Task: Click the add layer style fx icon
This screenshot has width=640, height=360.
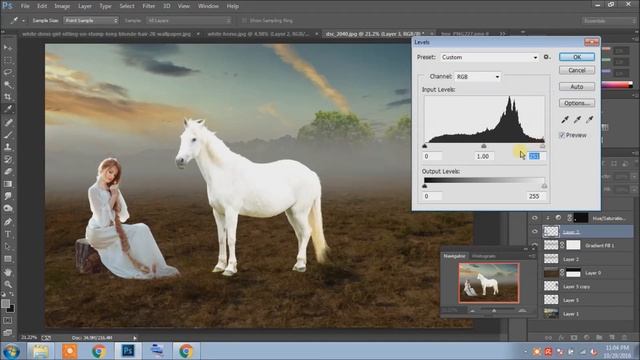Action: (x=561, y=338)
